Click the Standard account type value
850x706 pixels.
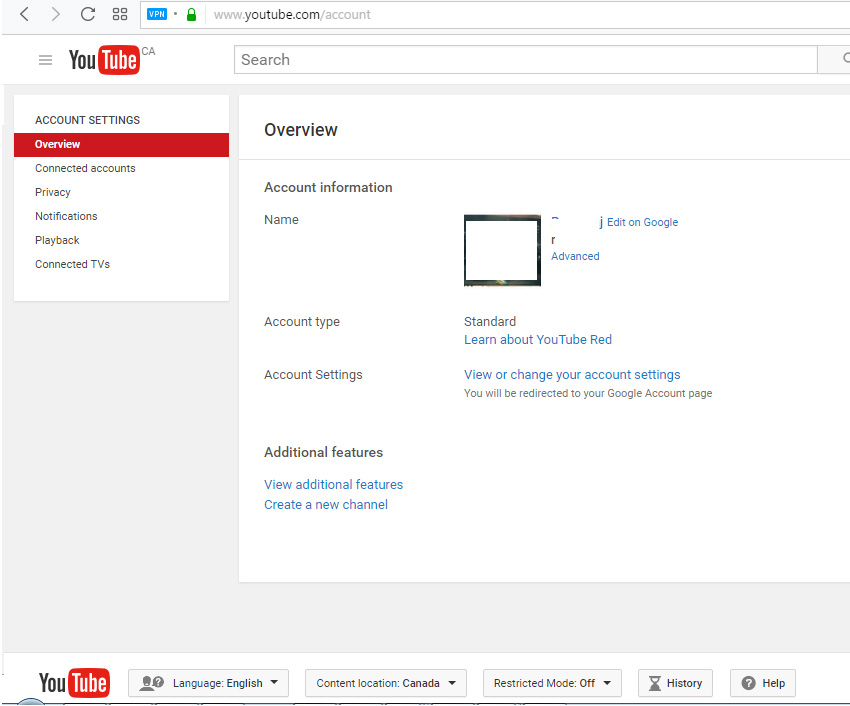(x=490, y=322)
